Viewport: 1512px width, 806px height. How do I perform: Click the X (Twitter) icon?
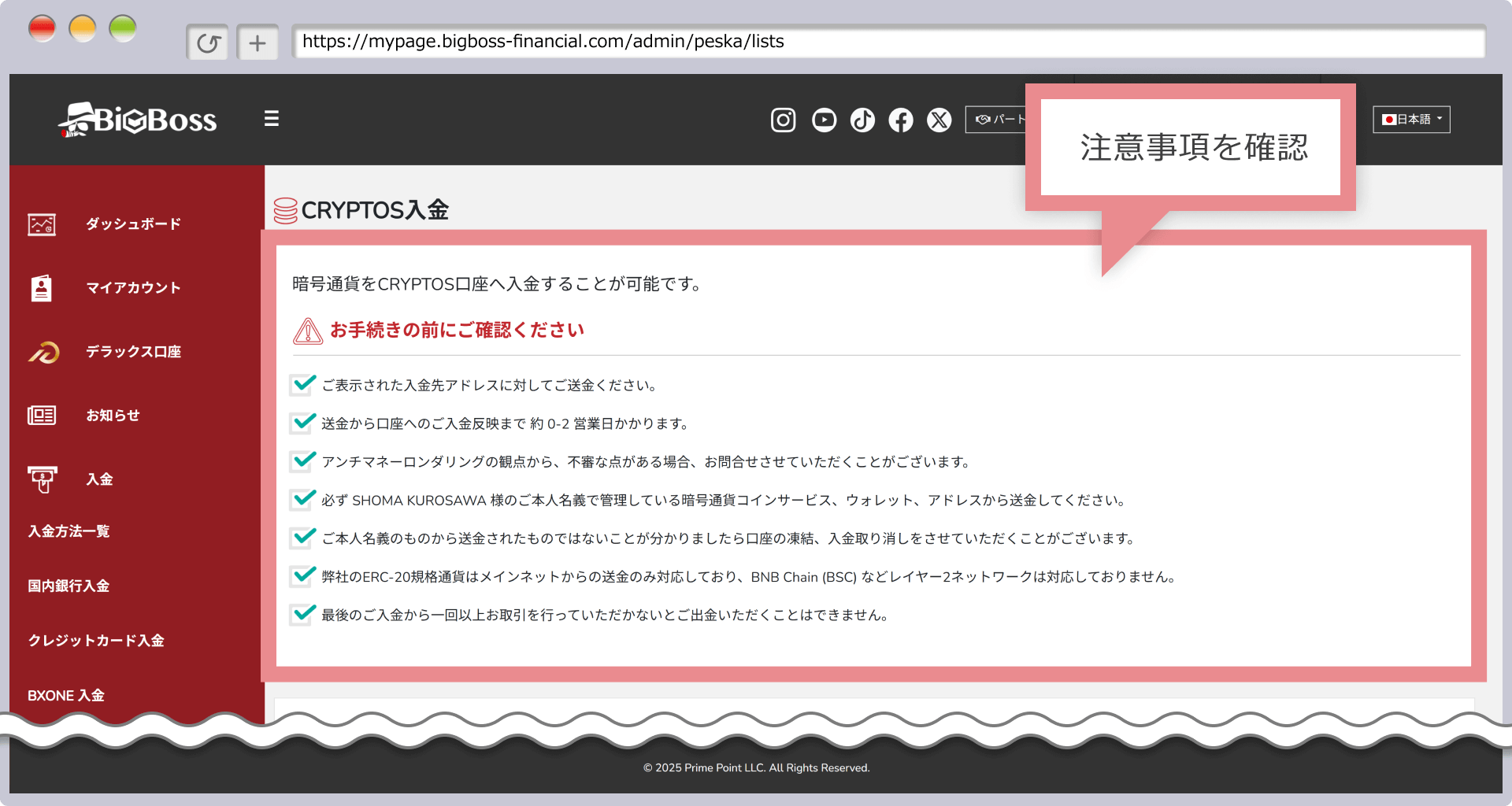tap(939, 120)
